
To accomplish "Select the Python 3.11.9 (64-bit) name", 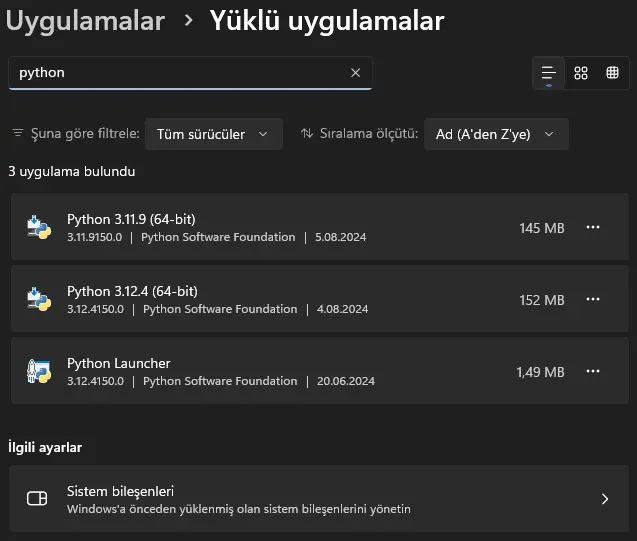I will pos(131,219).
